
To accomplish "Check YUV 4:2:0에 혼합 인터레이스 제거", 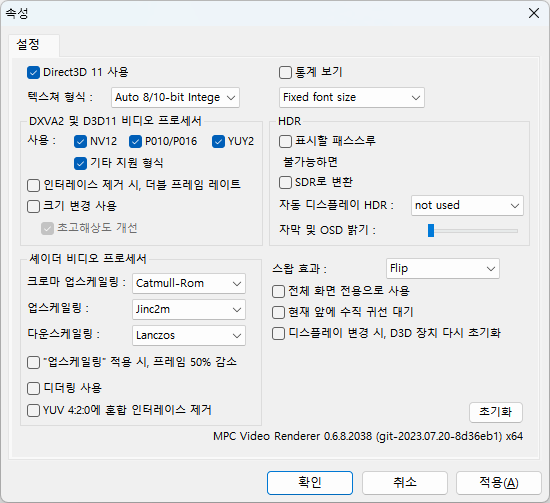I will pyautogui.click(x=33, y=410).
